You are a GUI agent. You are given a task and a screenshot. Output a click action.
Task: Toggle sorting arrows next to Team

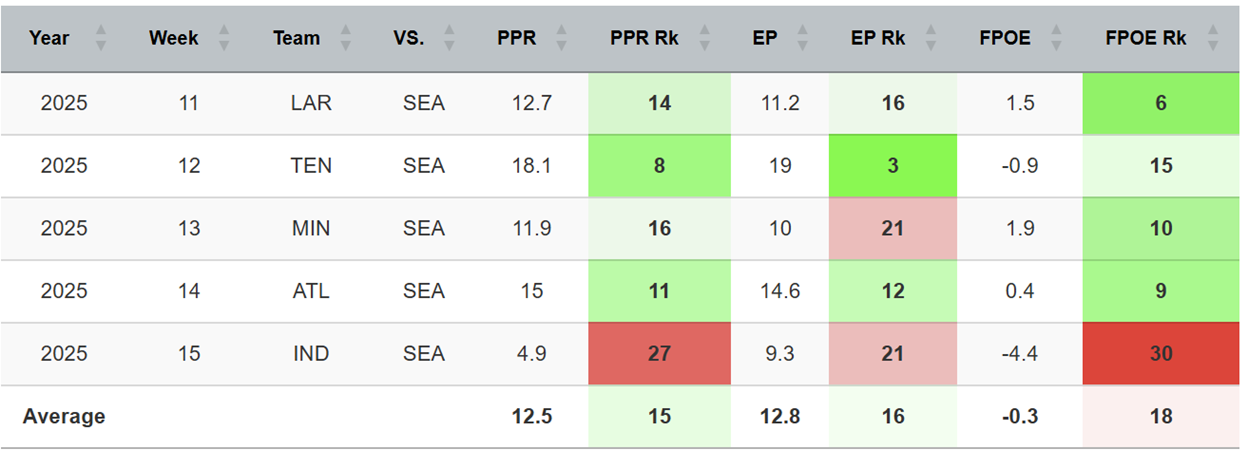click(346, 39)
